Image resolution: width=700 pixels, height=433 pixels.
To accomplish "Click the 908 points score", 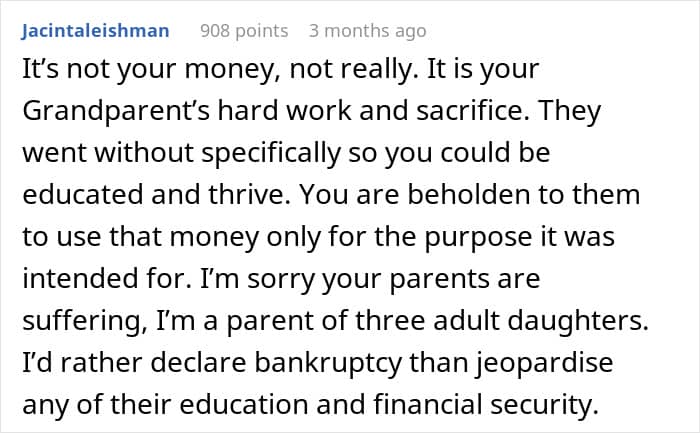I will pyautogui.click(x=244, y=31).
